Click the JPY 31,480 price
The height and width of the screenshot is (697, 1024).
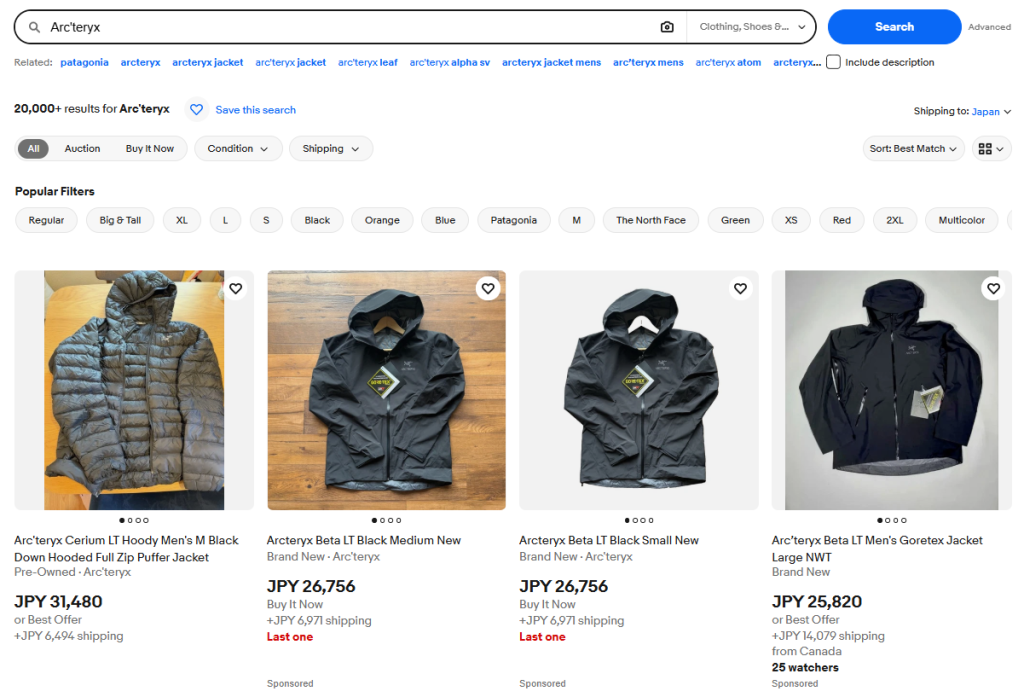58,602
